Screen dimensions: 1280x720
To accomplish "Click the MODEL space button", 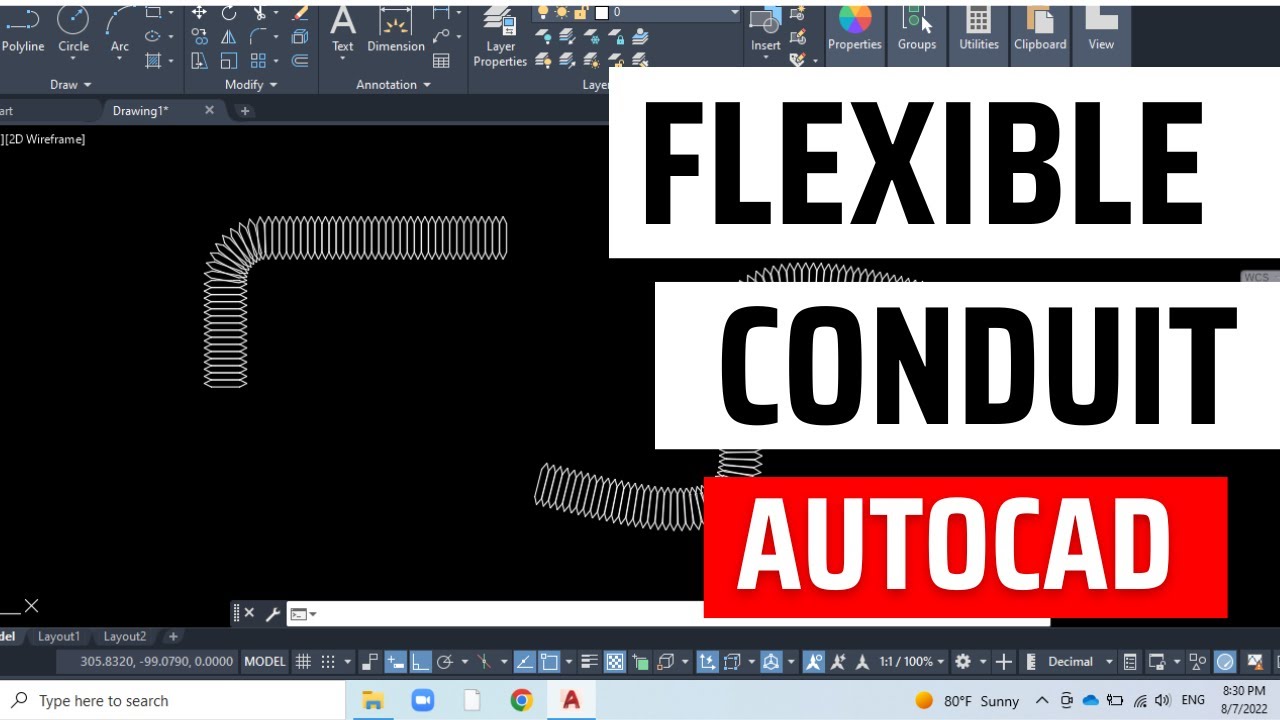I will pos(265,662).
